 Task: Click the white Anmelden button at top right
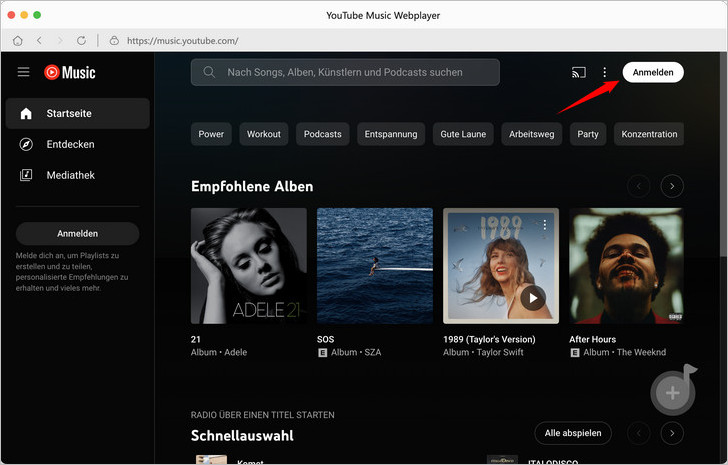point(653,72)
